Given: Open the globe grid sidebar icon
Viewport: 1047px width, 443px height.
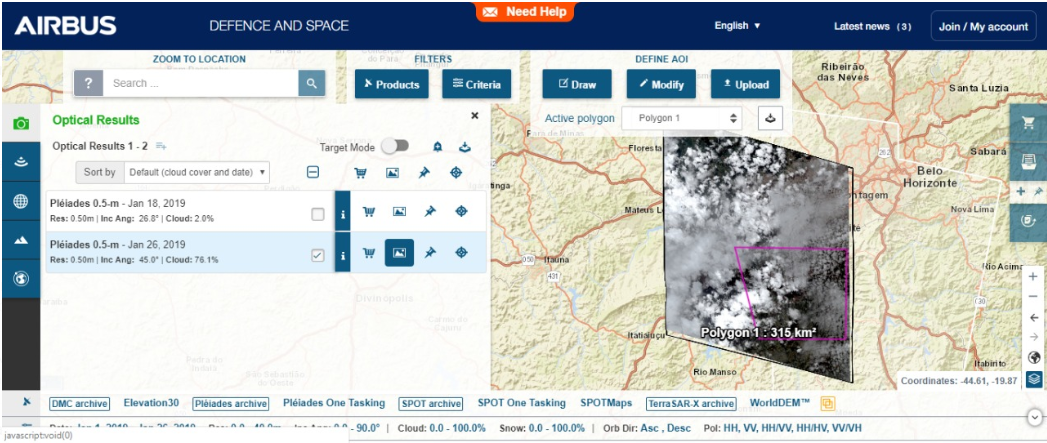Looking at the screenshot, I should (x=21, y=200).
